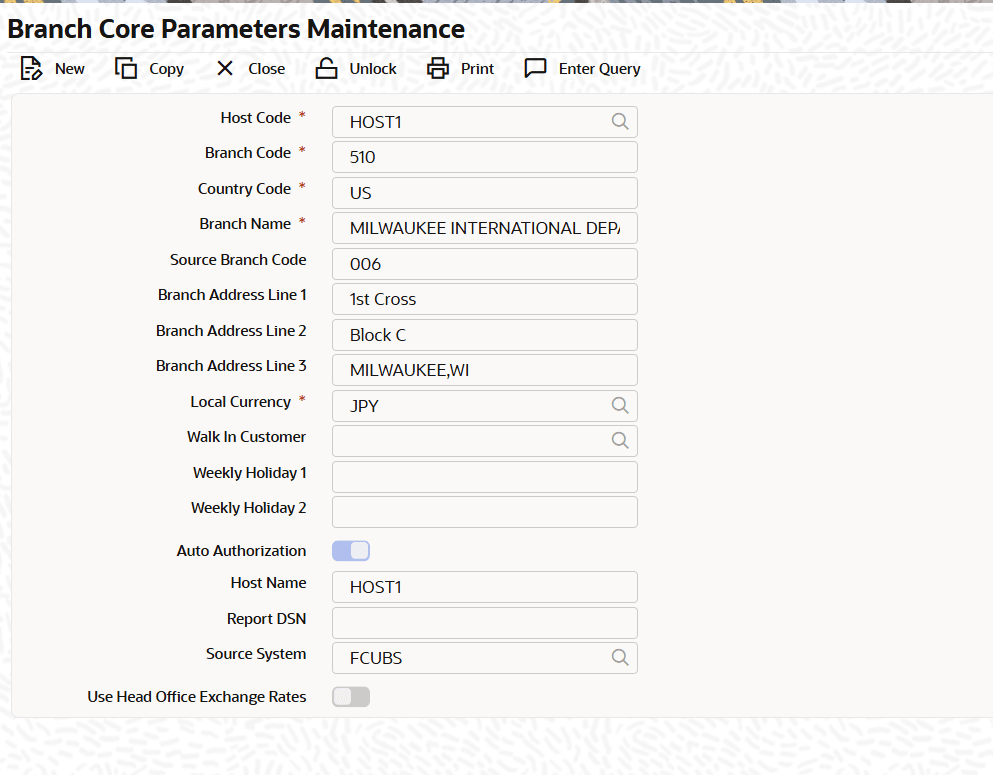This screenshot has height=775, width=993.
Task: Click the Print printer icon
Action: coord(438,68)
